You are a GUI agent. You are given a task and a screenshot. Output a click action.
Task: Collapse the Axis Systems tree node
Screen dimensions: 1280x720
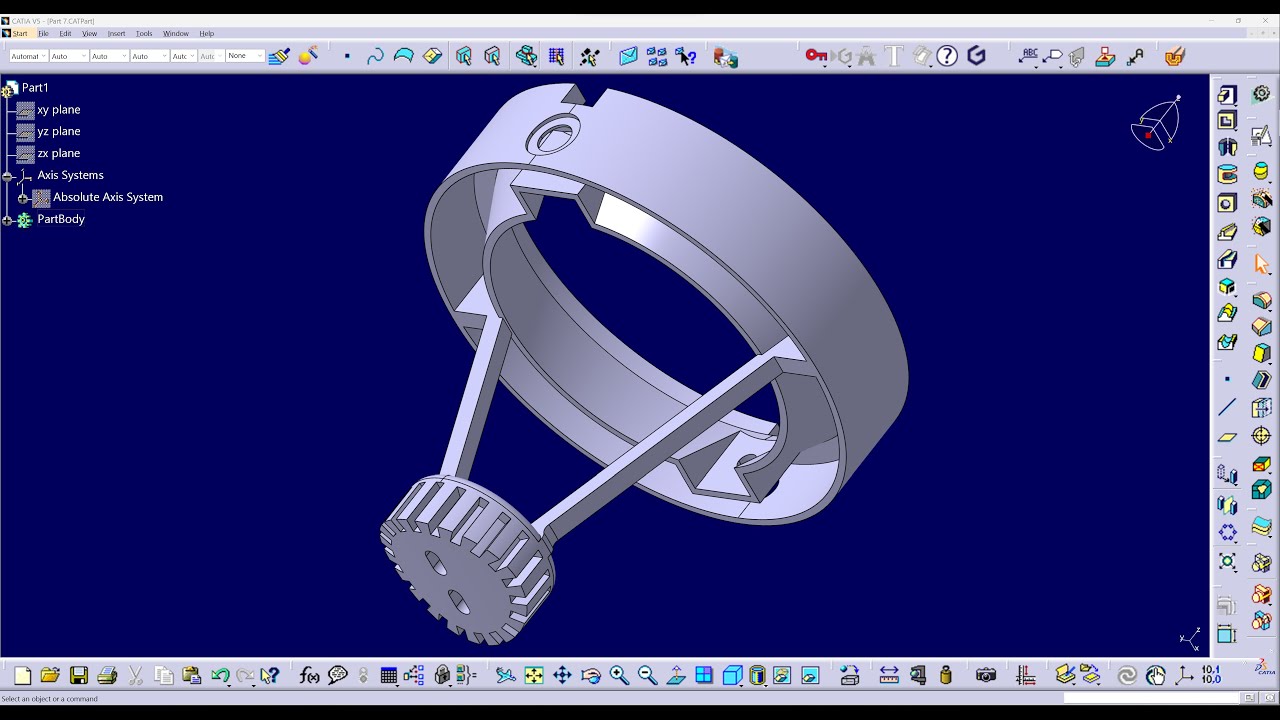[8, 176]
